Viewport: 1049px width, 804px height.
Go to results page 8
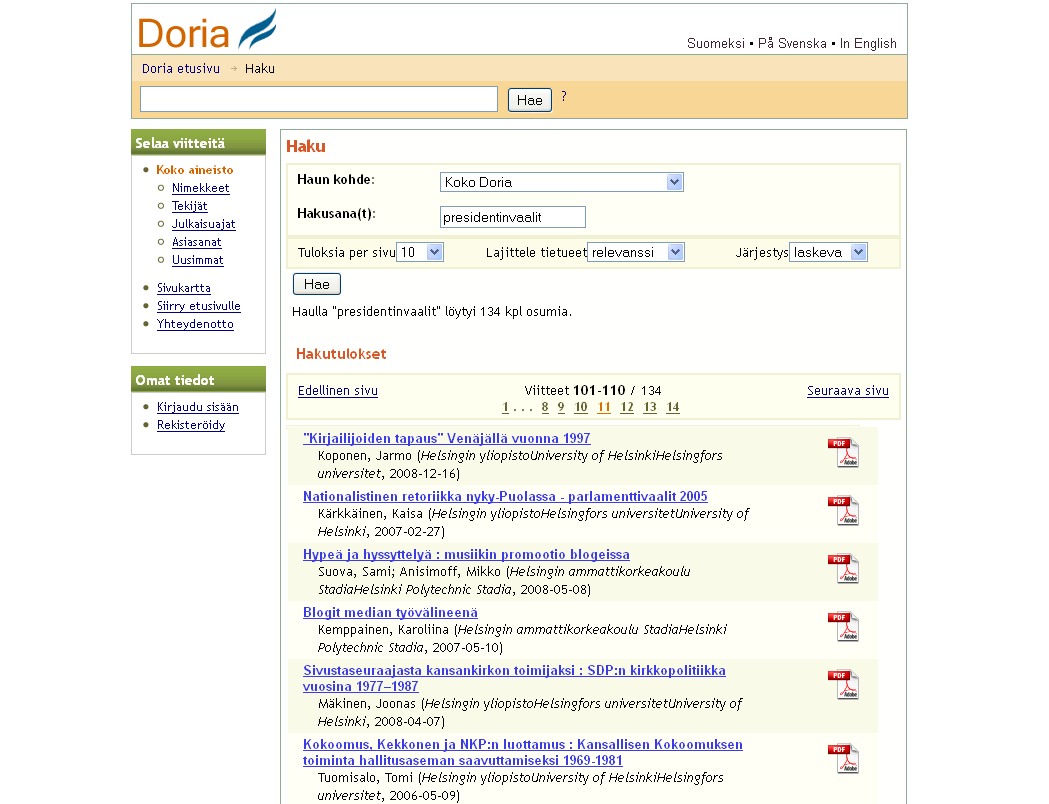545,407
